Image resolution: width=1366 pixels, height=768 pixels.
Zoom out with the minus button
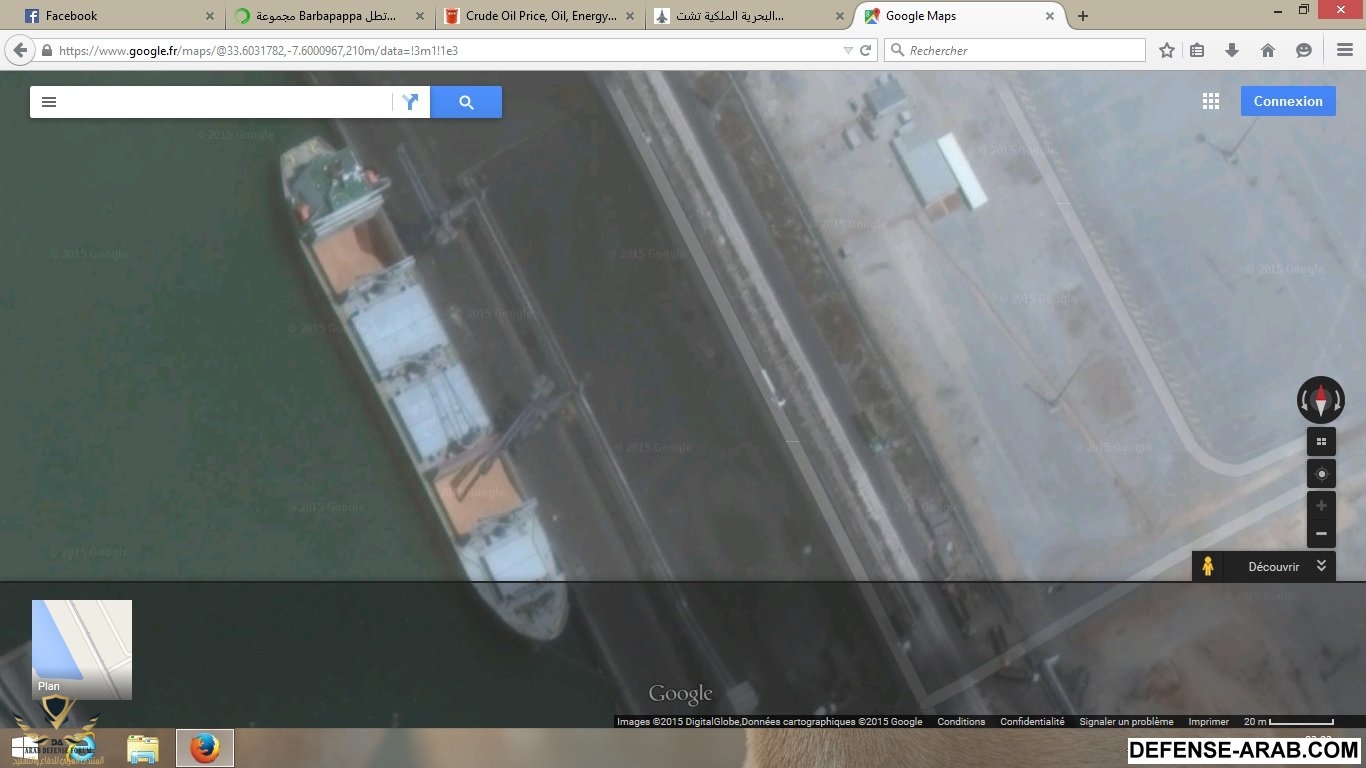coord(1321,534)
